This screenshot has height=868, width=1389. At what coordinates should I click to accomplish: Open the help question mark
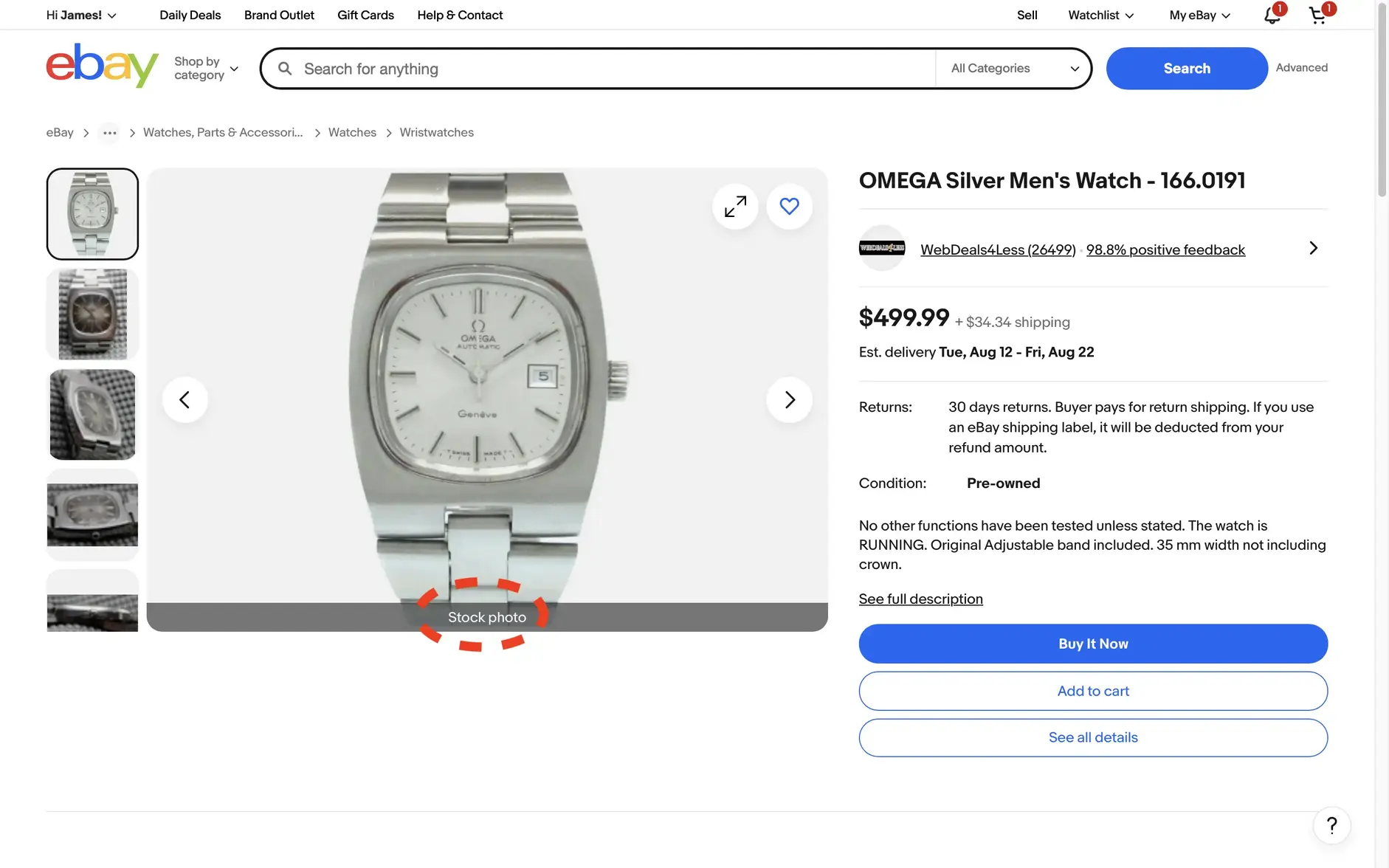[1331, 825]
